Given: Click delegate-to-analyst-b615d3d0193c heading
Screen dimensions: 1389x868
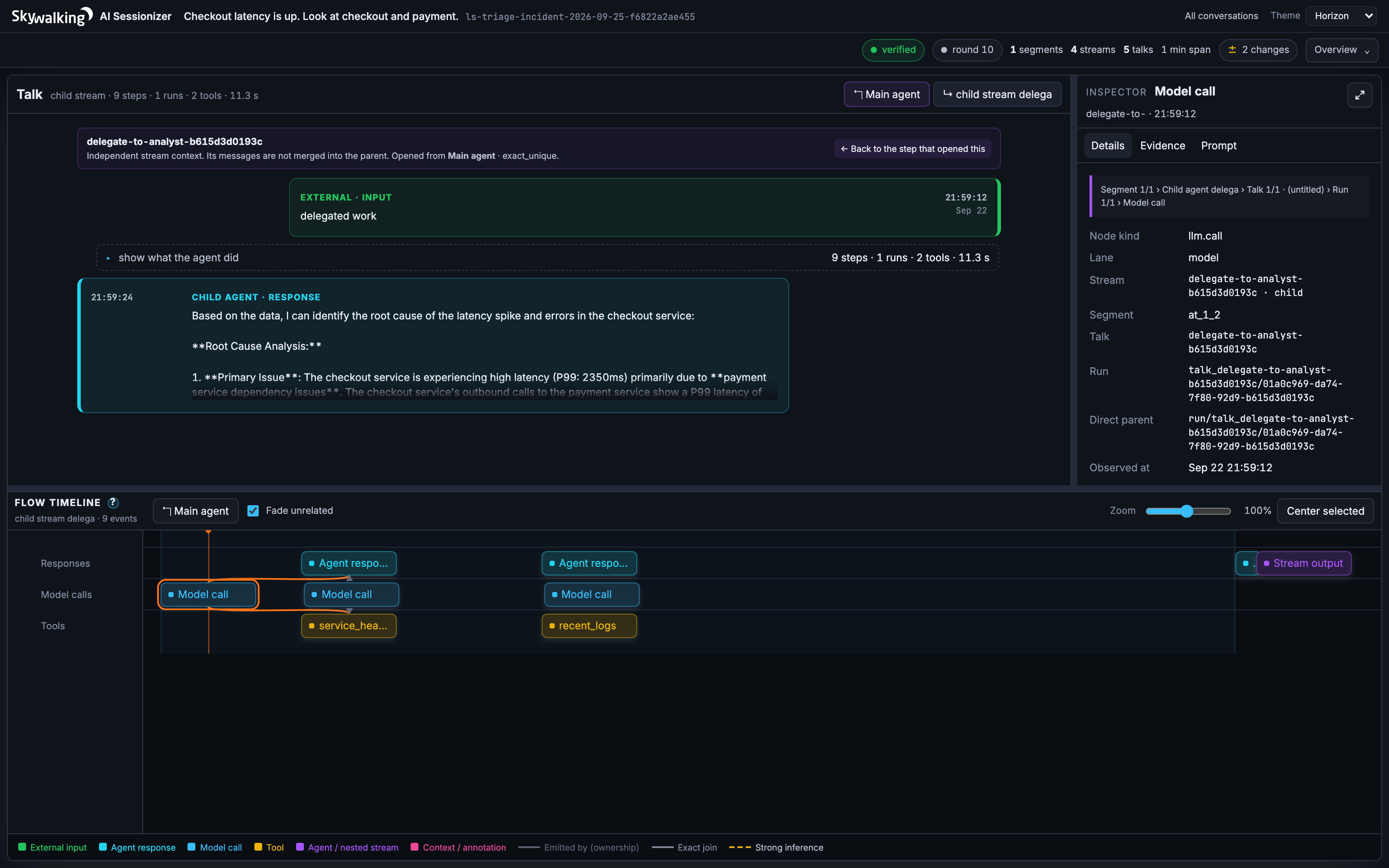Looking at the screenshot, I should coord(174,141).
